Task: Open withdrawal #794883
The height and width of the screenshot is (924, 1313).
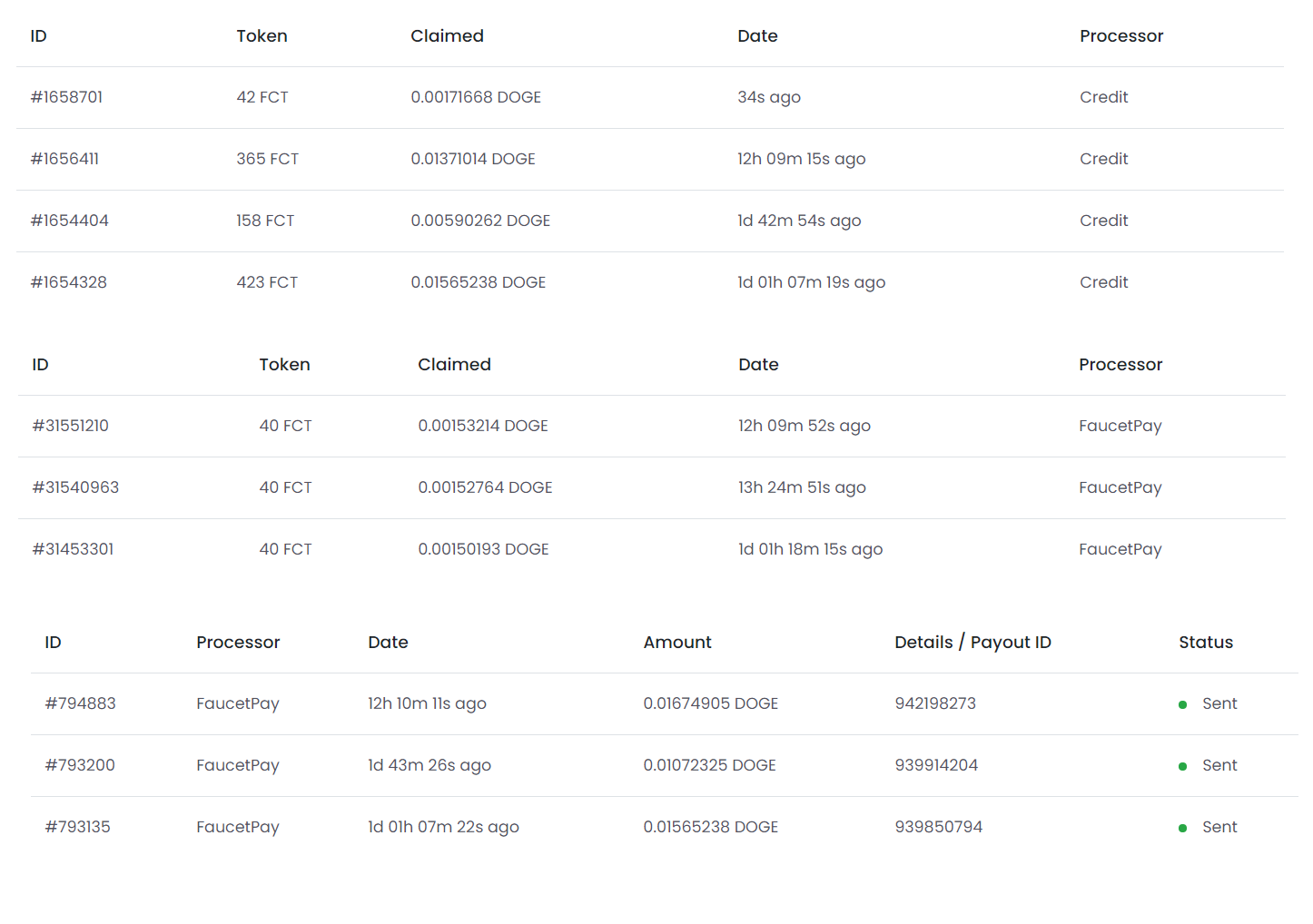Action: (x=80, y=703)
